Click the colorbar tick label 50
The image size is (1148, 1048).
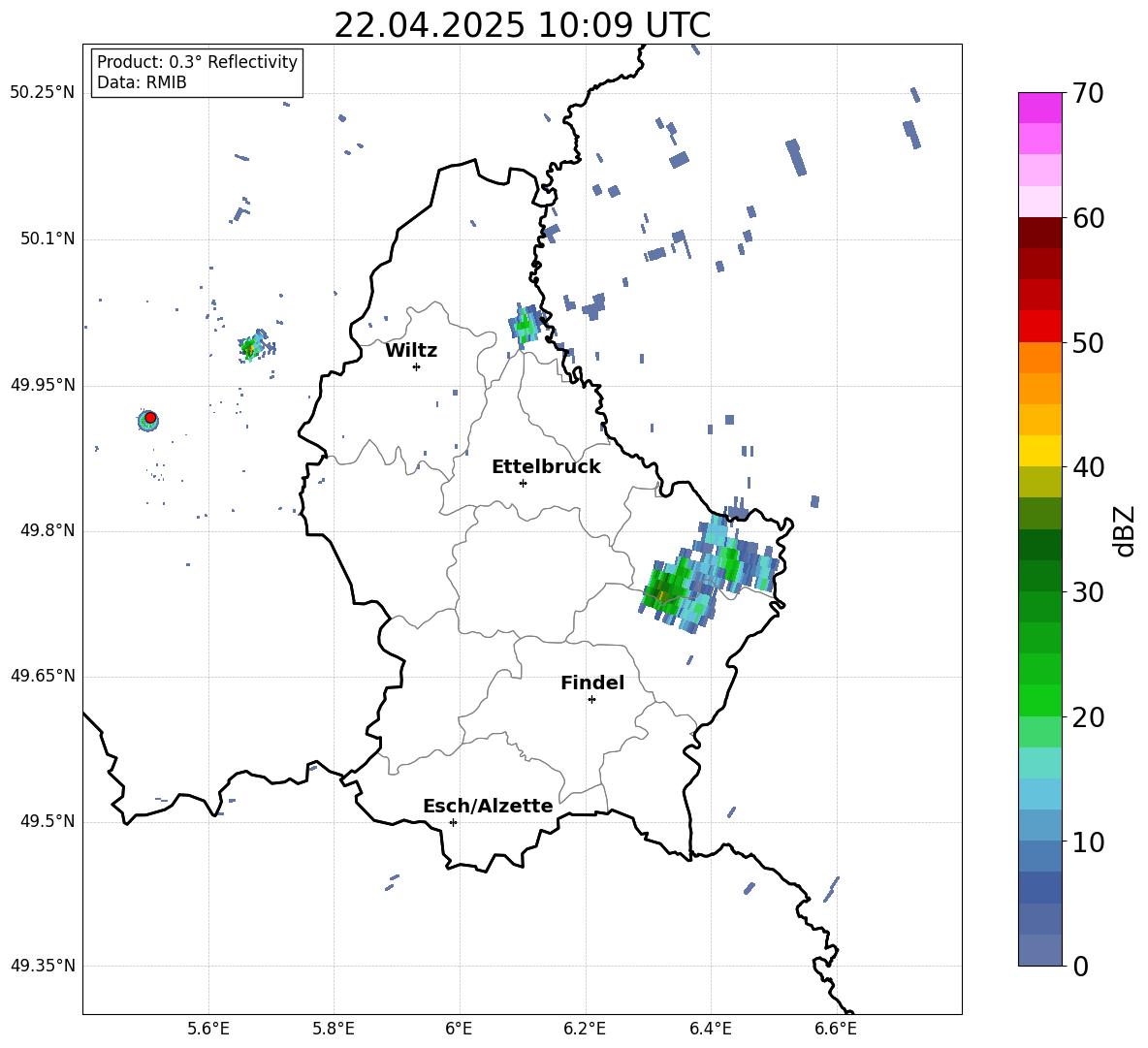(1089, 343)
